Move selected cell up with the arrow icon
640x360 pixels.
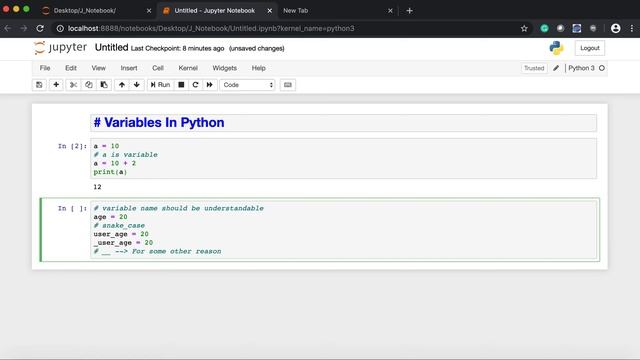point(122,85)
